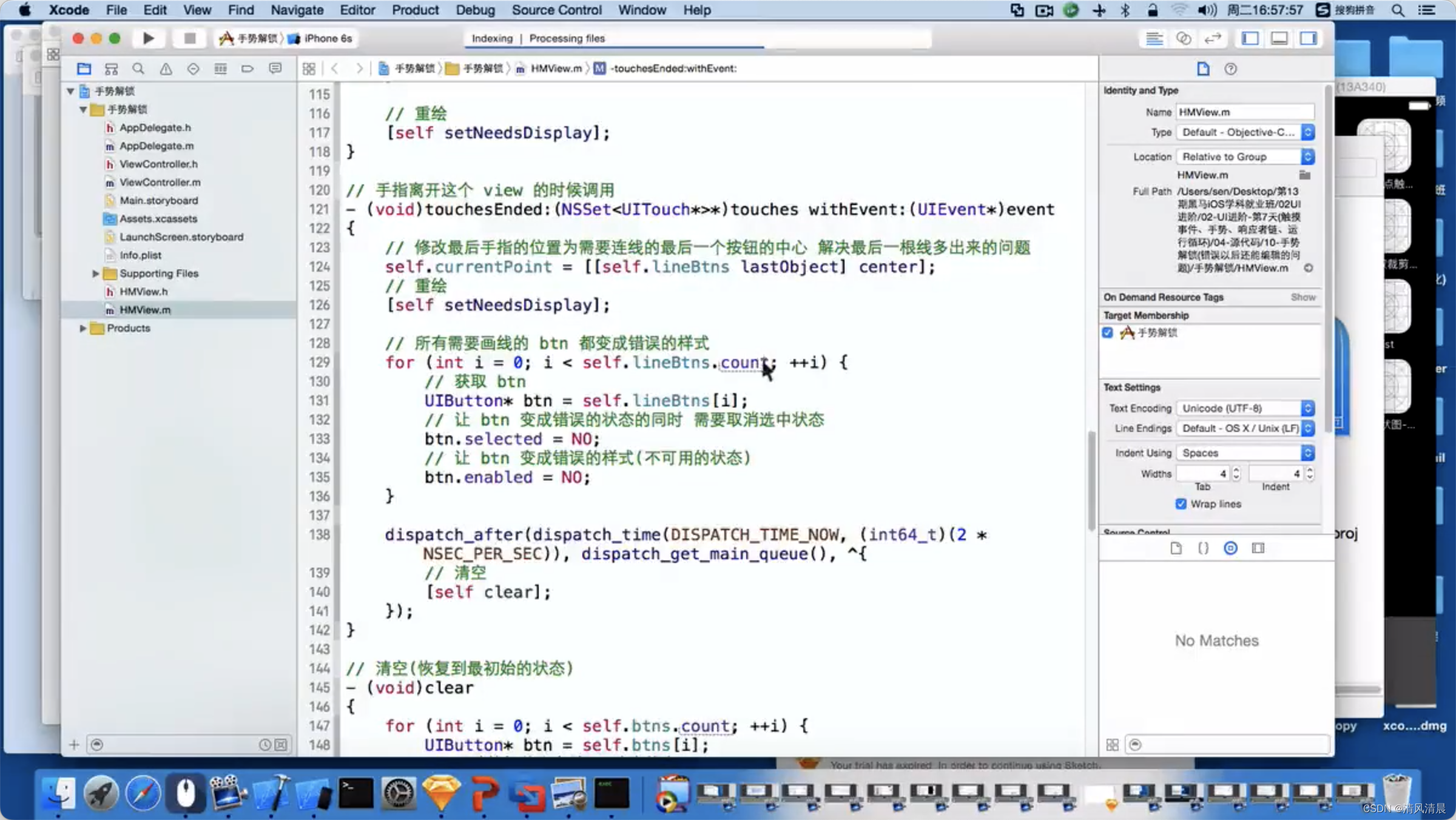Click the Run (play) button
Screen dimensions: 1456x820
tap(148, 38)
